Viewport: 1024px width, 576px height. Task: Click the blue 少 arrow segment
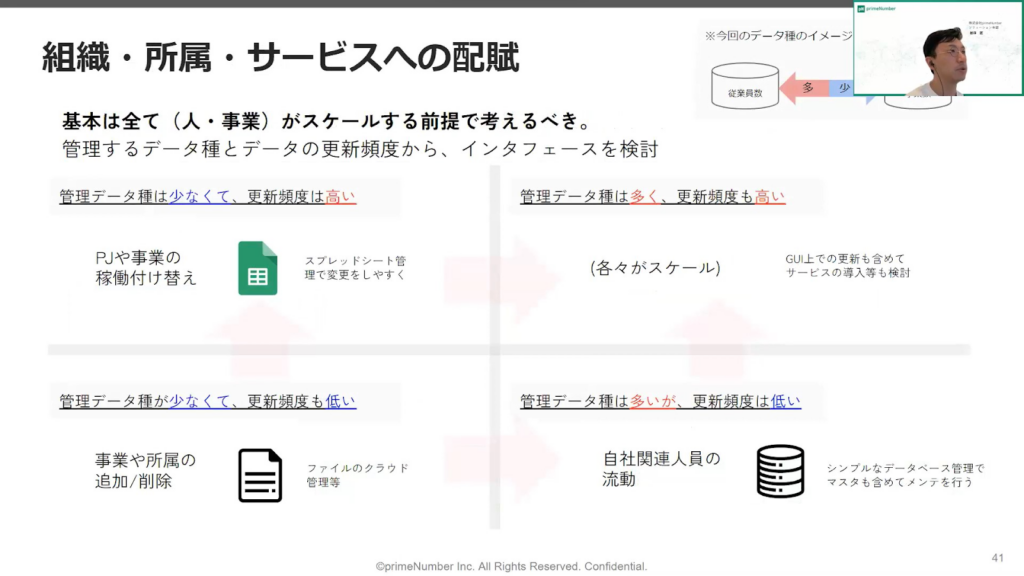[x=843, y=88]
